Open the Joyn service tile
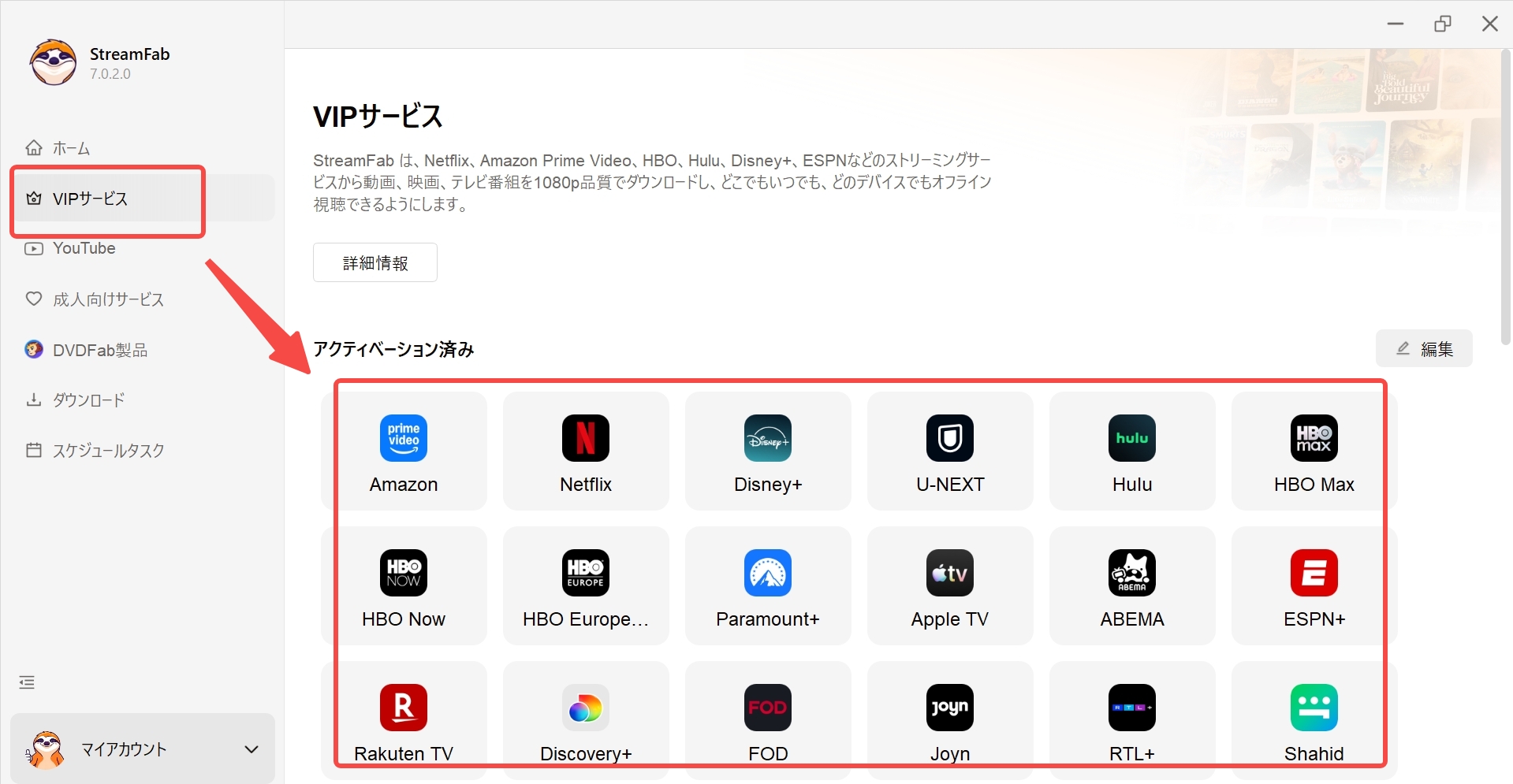Viewport: 1513px width, 784px height. pyautogui.click(x=950, y=720)
